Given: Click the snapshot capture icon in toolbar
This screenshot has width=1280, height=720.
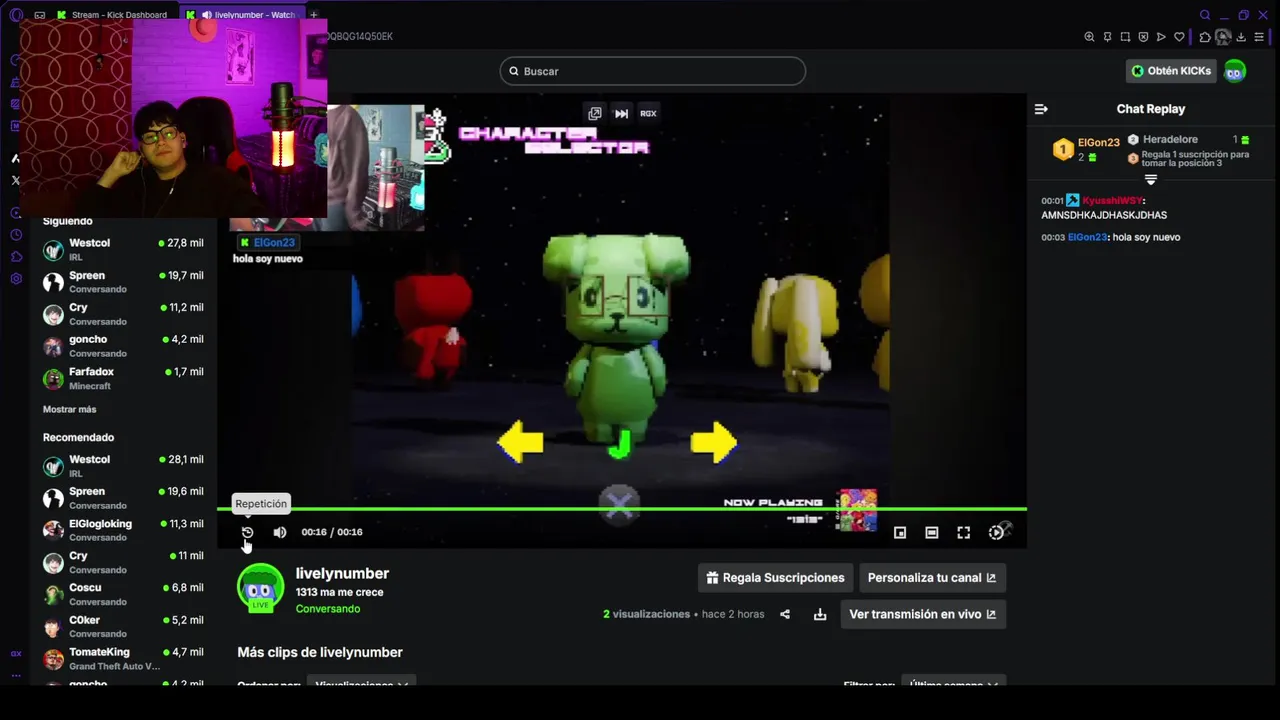Looking at the screenshot, I should pos(1125,37).
